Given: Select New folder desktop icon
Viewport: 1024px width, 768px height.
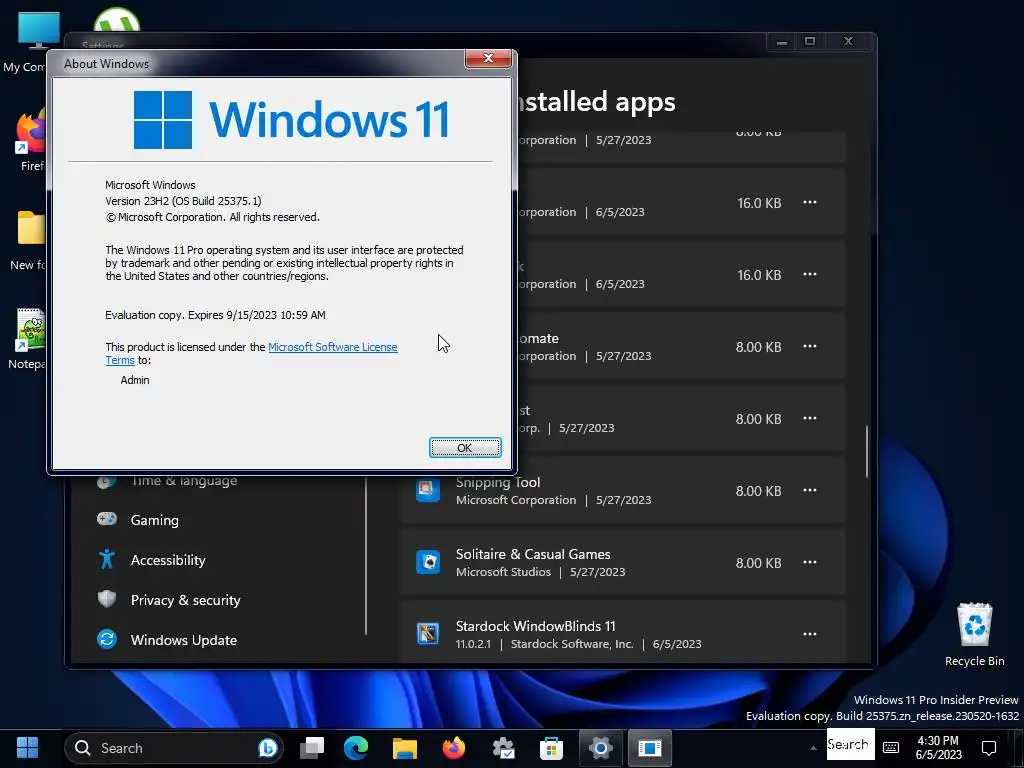Looking at the screenshot, I should pyautogui.click(x=27, y=240).
